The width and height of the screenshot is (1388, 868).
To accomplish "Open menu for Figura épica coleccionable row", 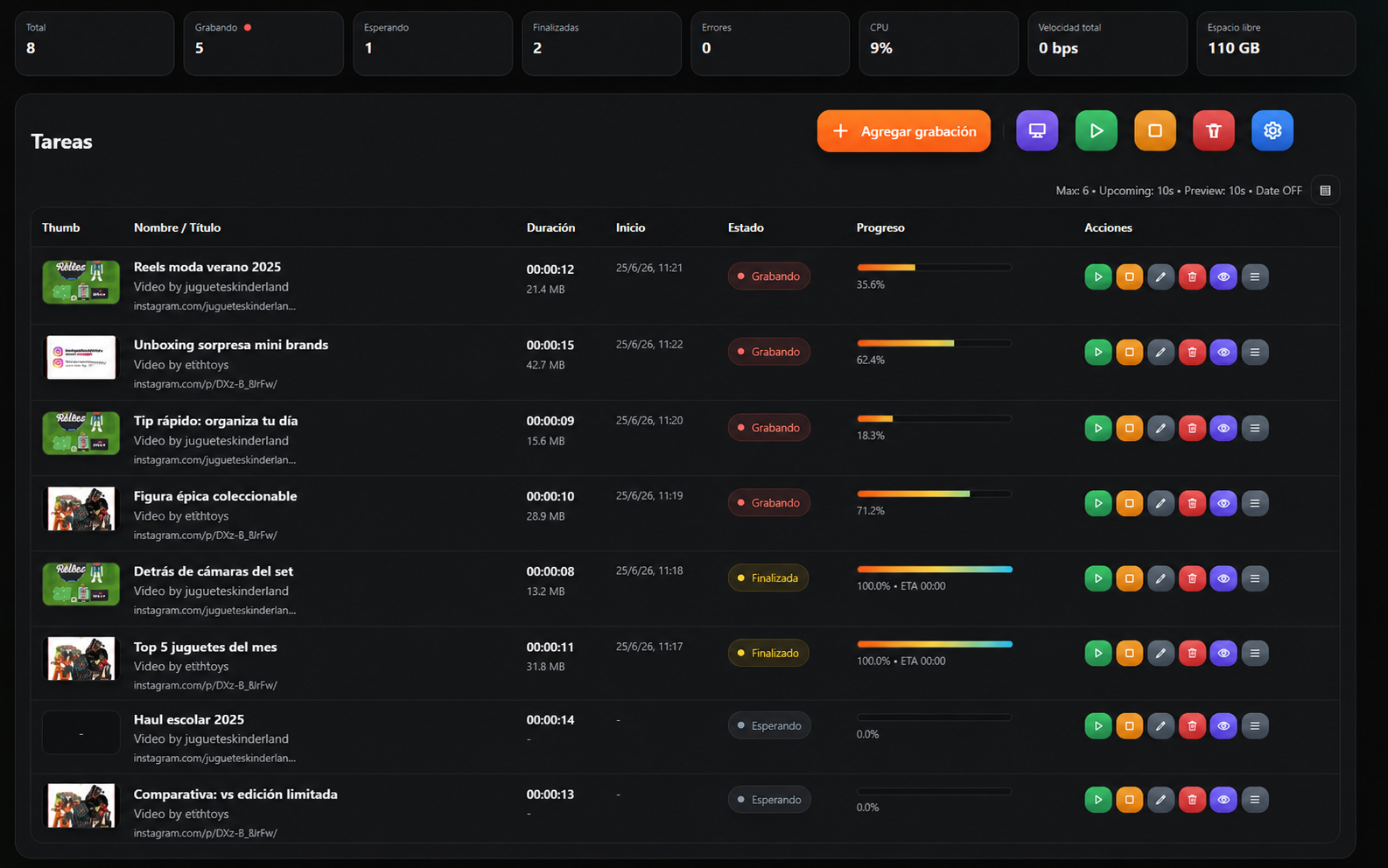I will 1255,503.
